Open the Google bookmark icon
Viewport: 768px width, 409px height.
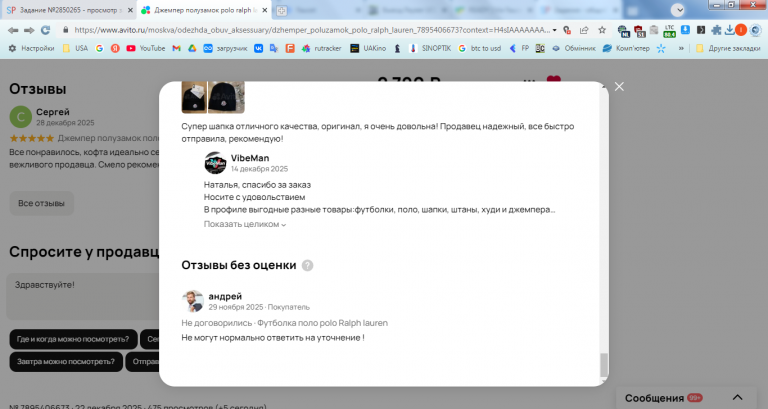coord(99,48)
